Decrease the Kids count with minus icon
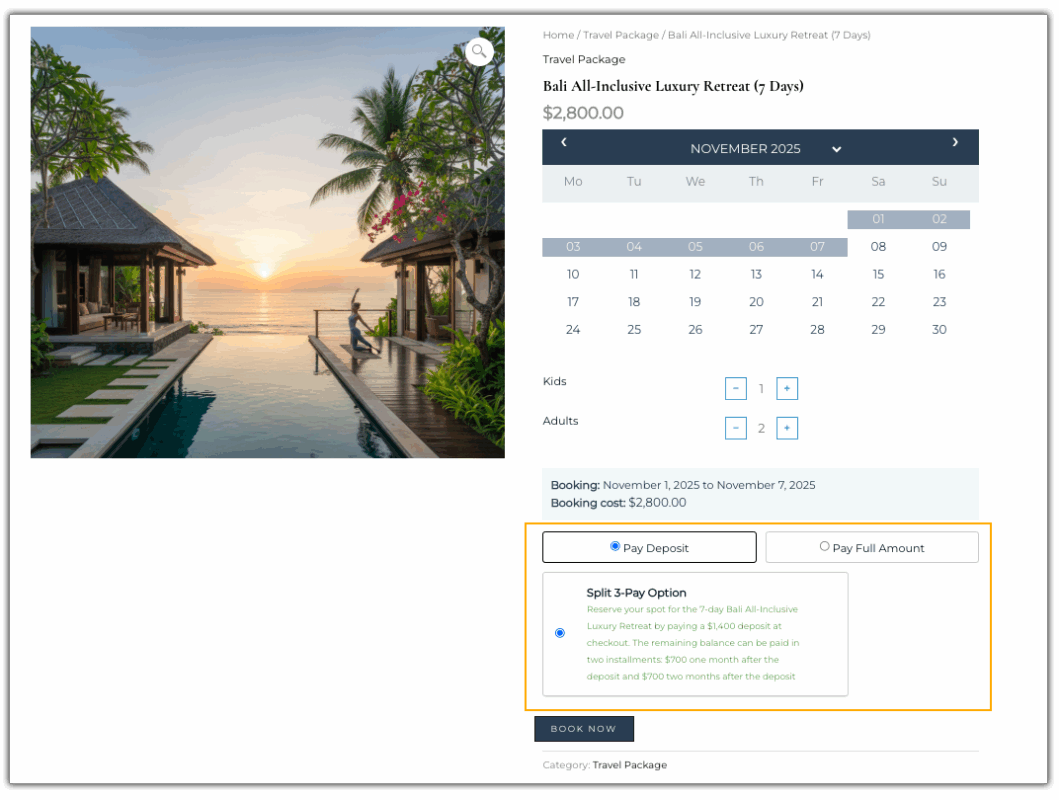Image resolution: width=1059 pixels, height=800 pixels. click(736, 388)
